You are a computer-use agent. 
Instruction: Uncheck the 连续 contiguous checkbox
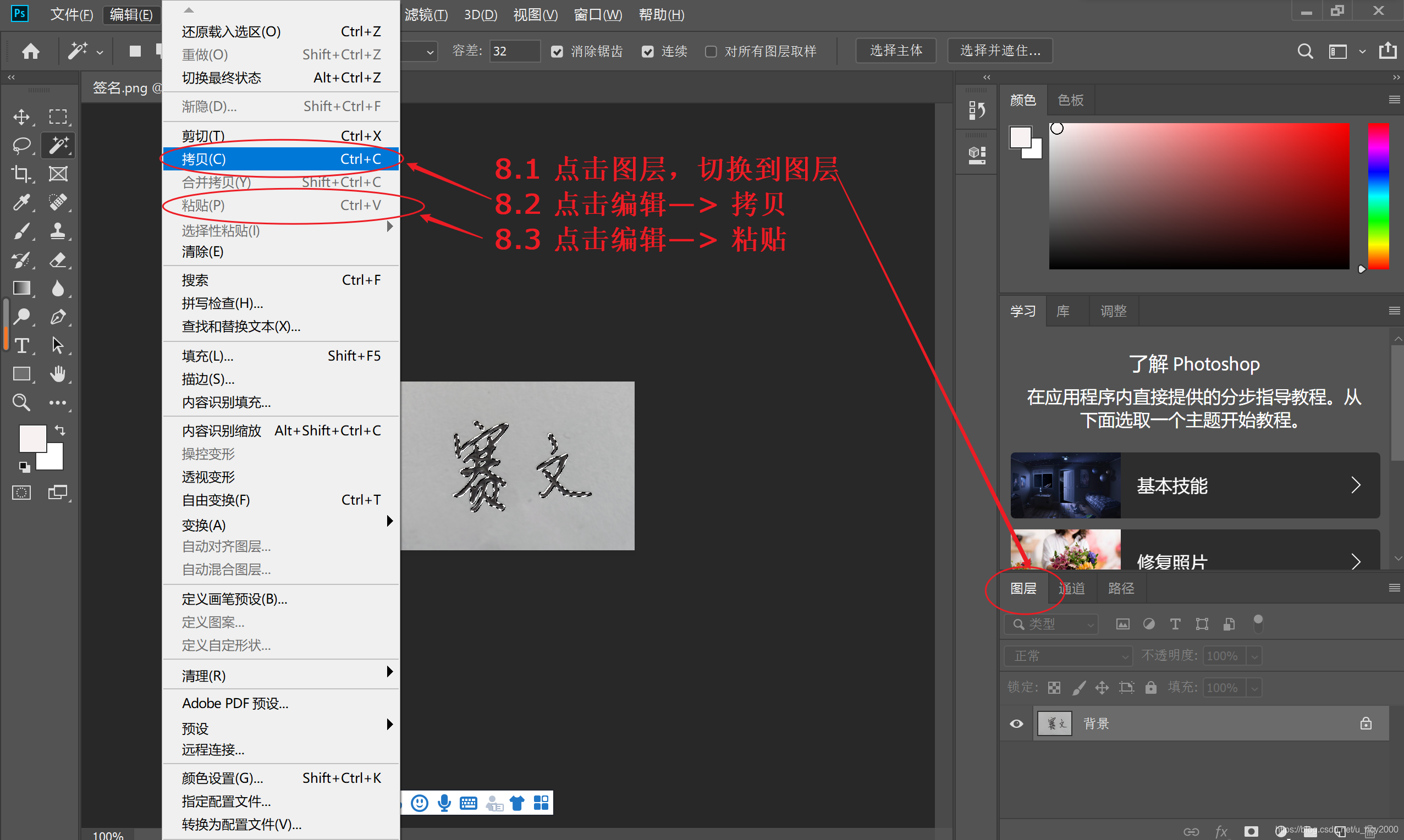pyautogui.click(x=648, y=52)
